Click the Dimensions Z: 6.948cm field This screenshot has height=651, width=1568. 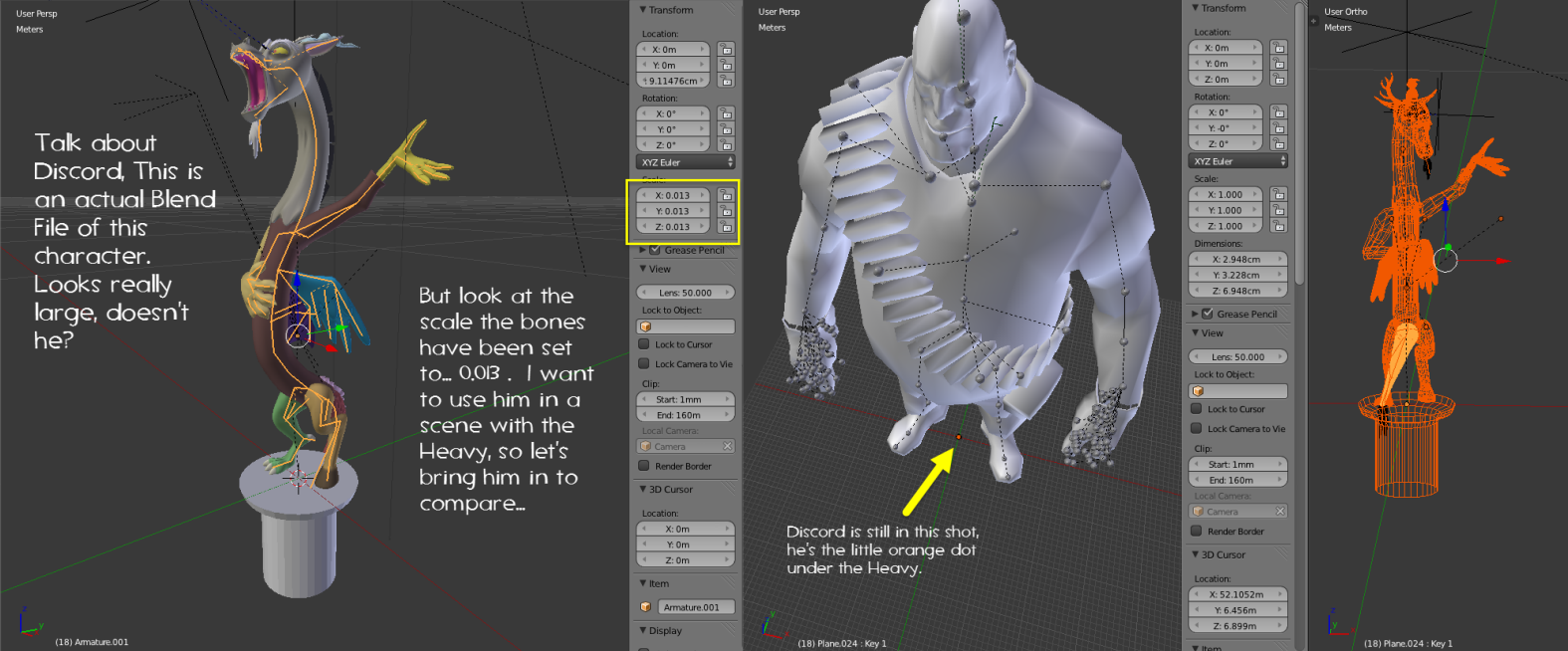[x=1238, y=291]
